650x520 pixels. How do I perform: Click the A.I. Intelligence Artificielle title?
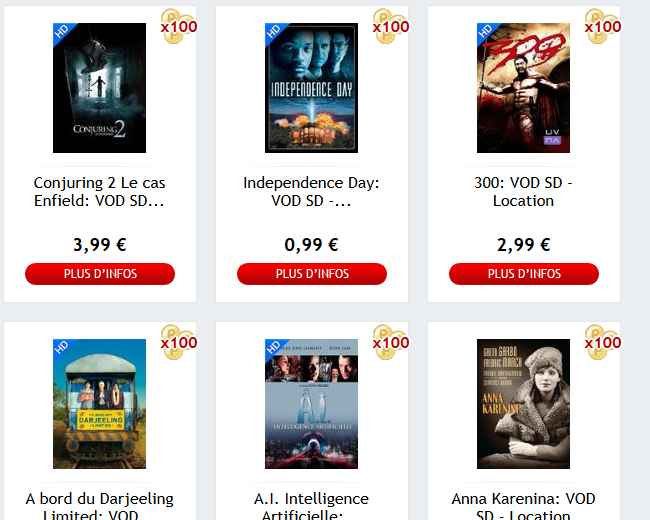311,505
